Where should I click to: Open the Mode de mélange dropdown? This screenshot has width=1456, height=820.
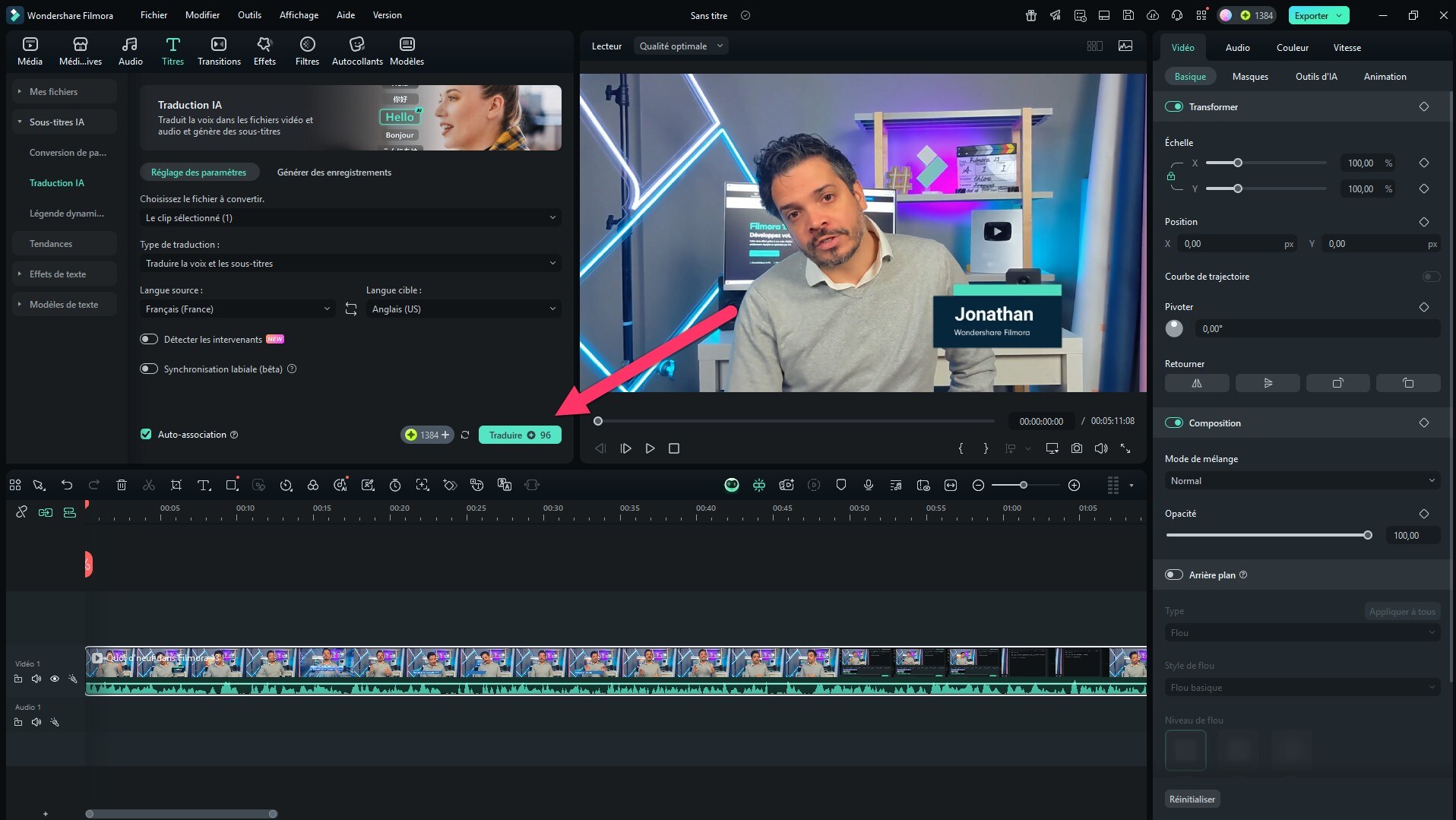point(1302,481)
